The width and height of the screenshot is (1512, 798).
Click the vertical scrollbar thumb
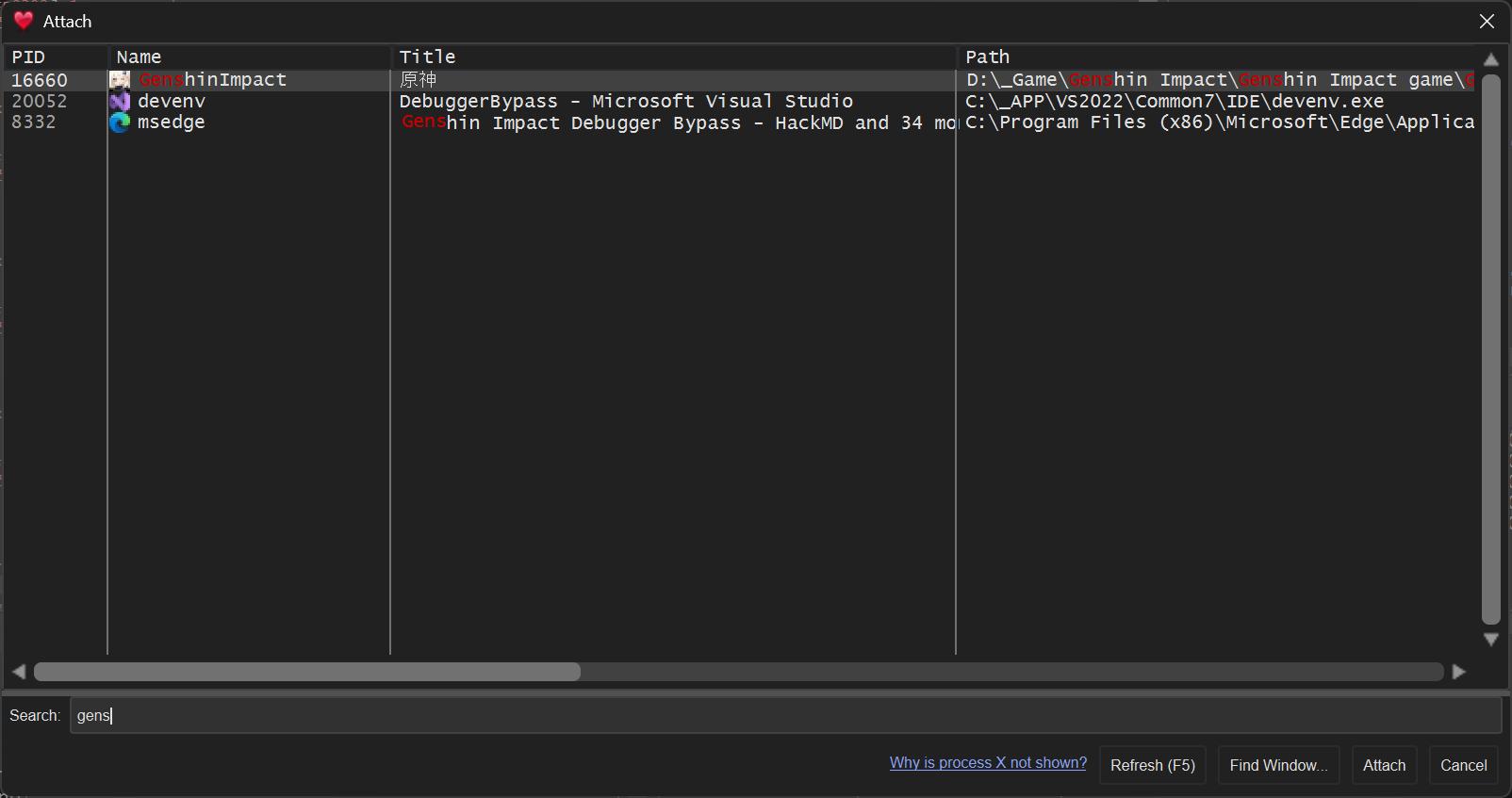pos(1490,350)
